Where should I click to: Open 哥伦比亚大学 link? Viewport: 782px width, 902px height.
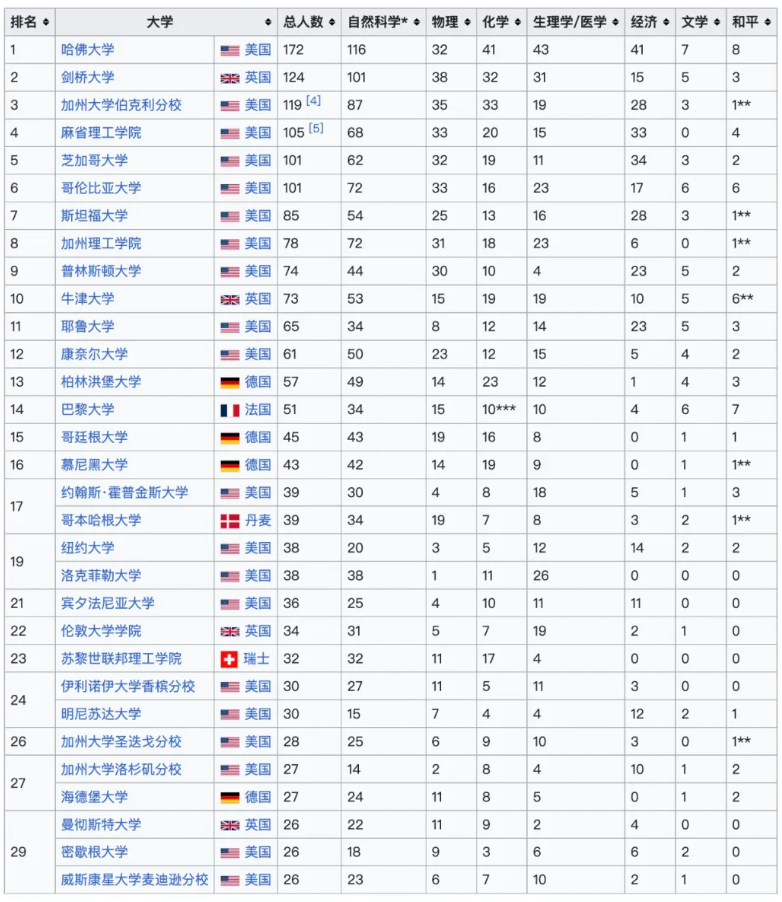[x=101, y=188]
